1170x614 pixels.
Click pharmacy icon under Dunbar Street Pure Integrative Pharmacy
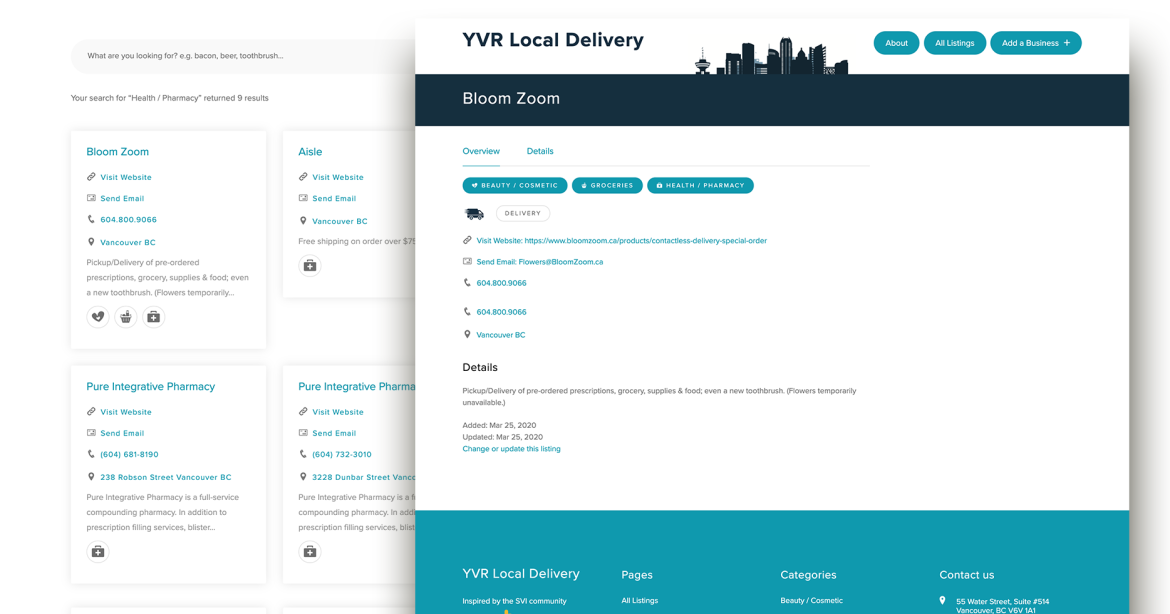(310, 552)
